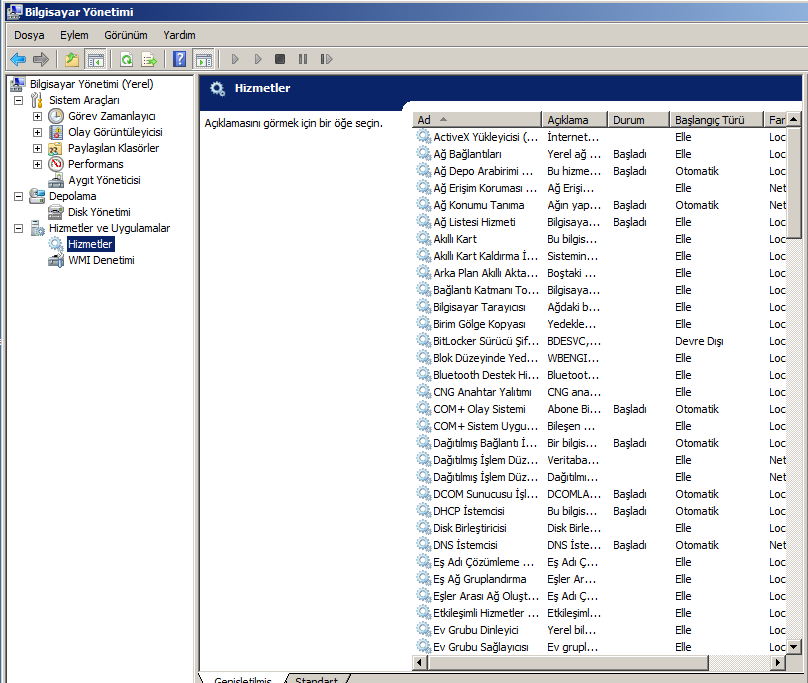Select the COM+ Olay Sistemi service
Screen dimensions: 808x683
(600, 409)
